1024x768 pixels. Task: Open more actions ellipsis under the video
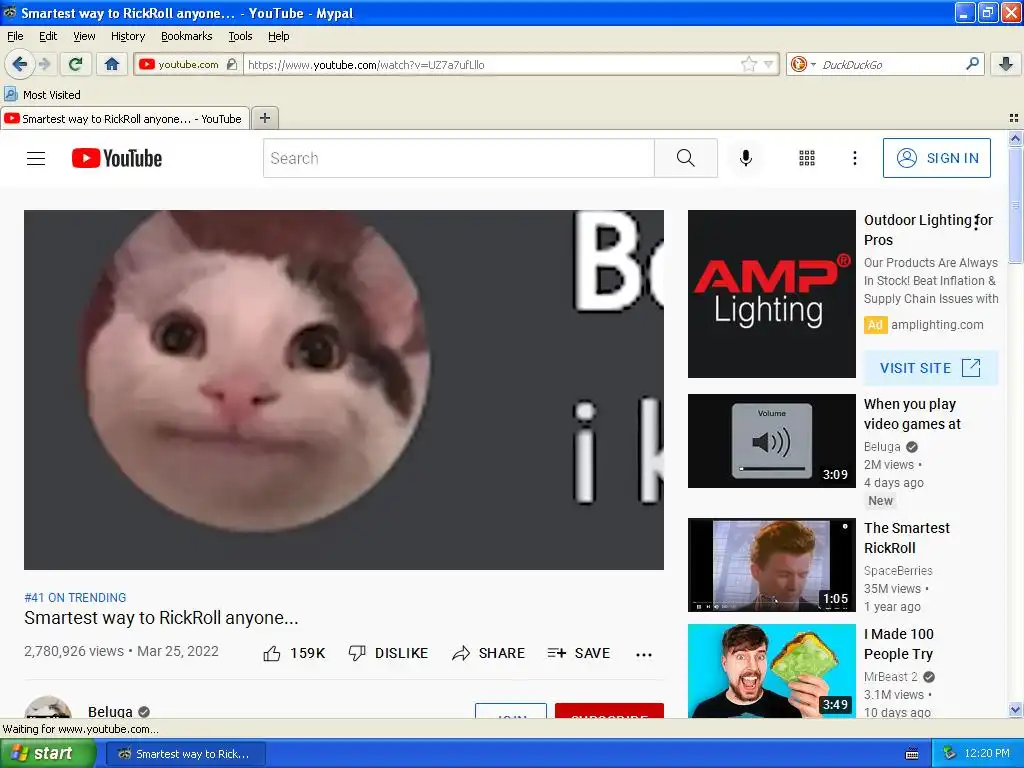click(644, 654)
